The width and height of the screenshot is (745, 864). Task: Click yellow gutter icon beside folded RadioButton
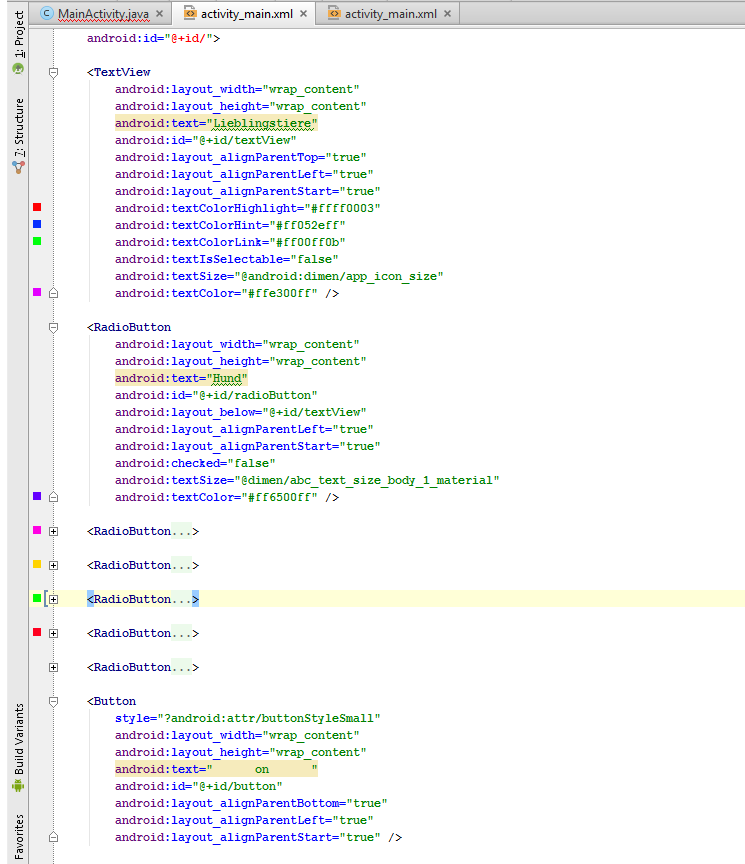(37, 564)
